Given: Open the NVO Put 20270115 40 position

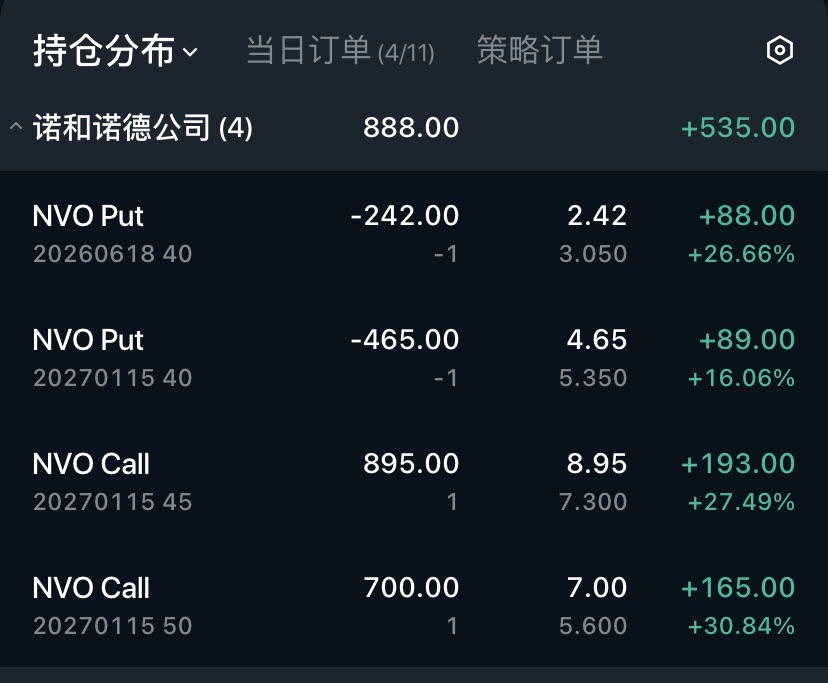Looking at the screenshot, I should (112, 357).
